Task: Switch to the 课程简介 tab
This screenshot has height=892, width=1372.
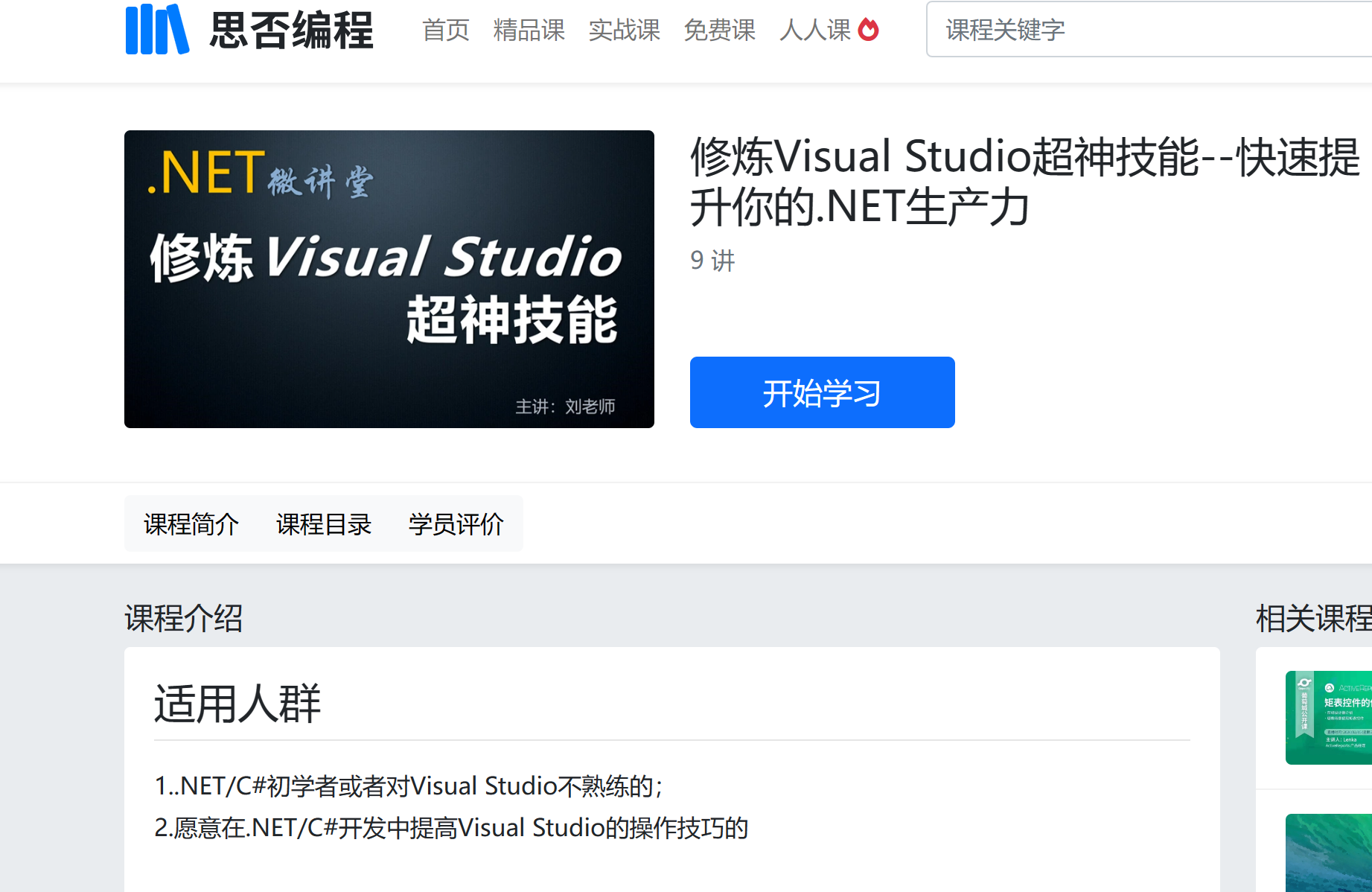Action: pos(191,524)
